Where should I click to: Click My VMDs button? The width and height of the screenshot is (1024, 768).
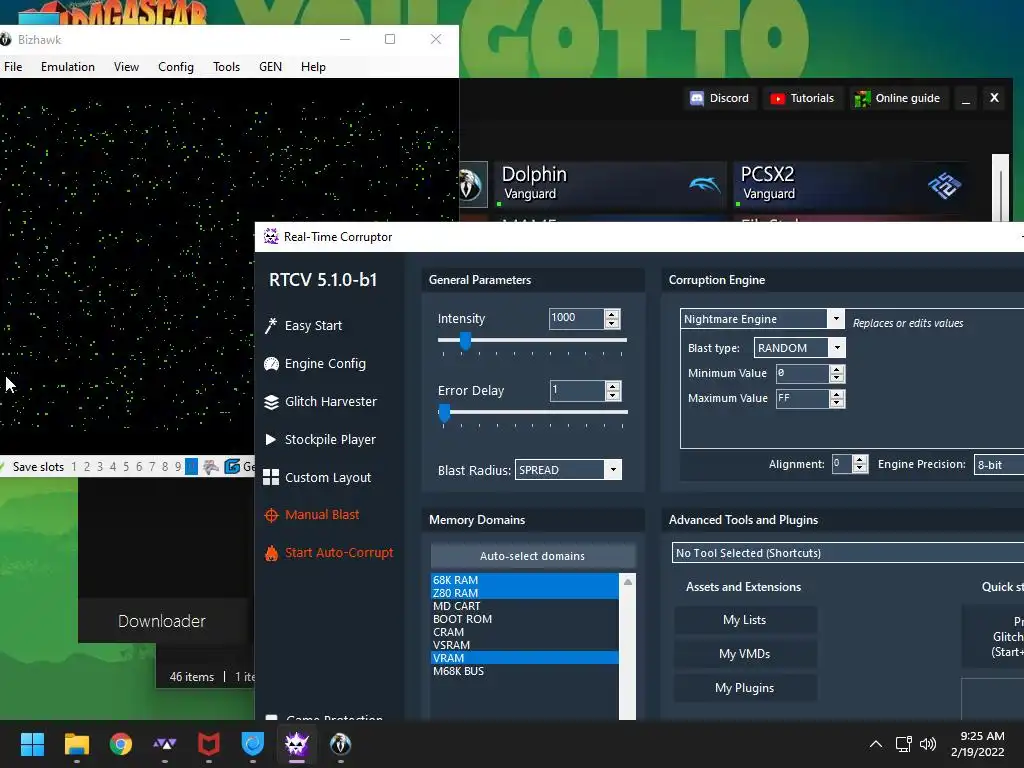(x=744, y=654)
